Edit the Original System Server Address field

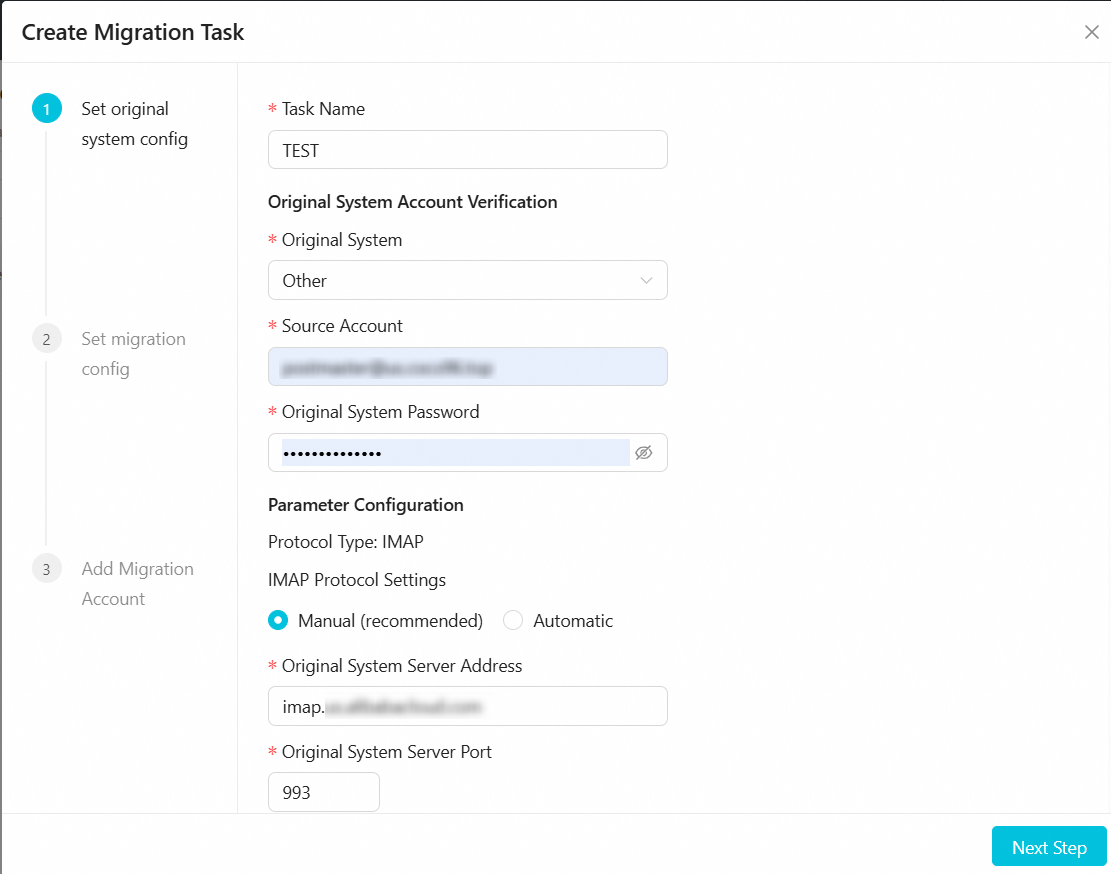click(x=467, y=706)
